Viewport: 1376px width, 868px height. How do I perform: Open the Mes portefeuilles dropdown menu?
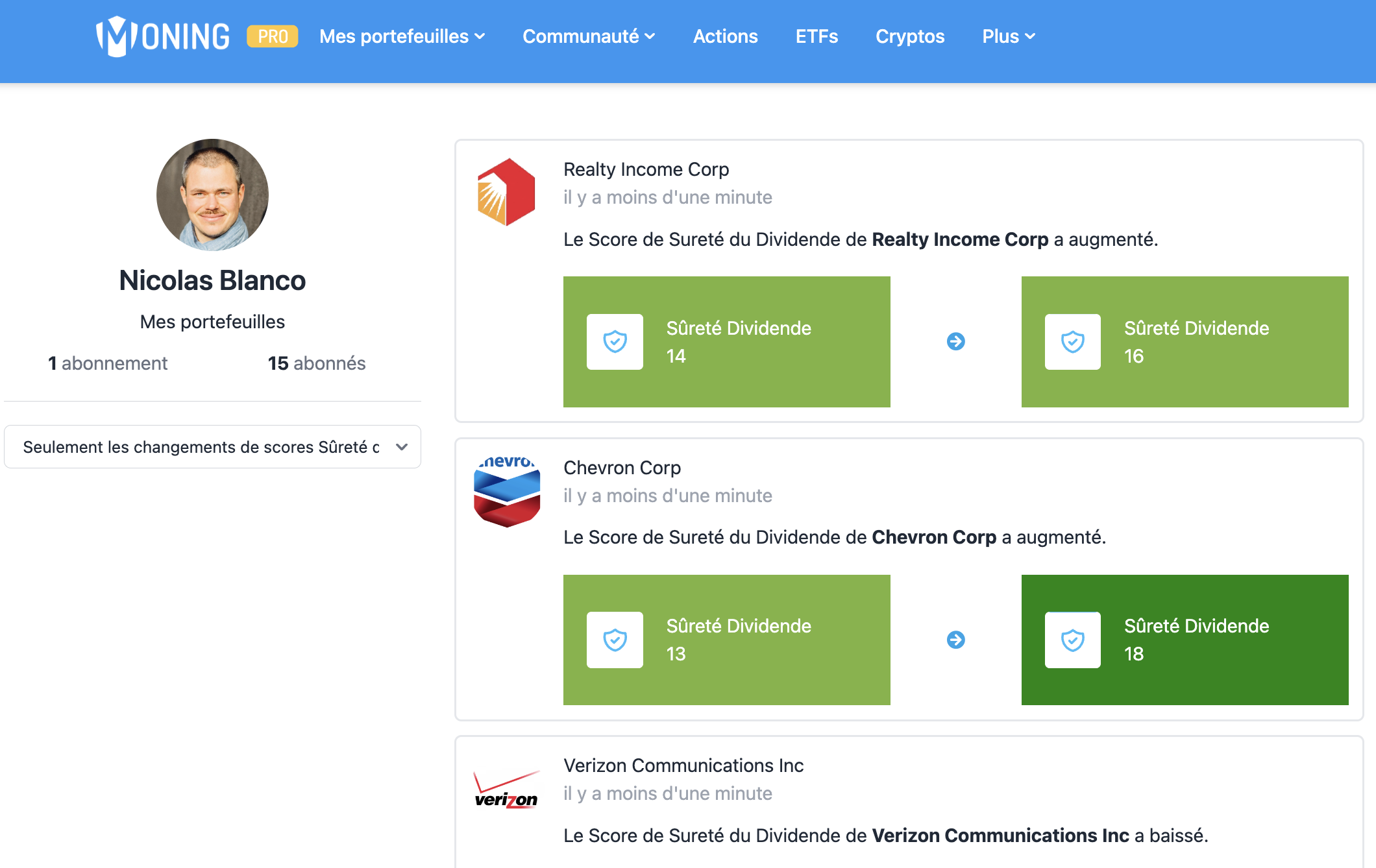(402, 36)
